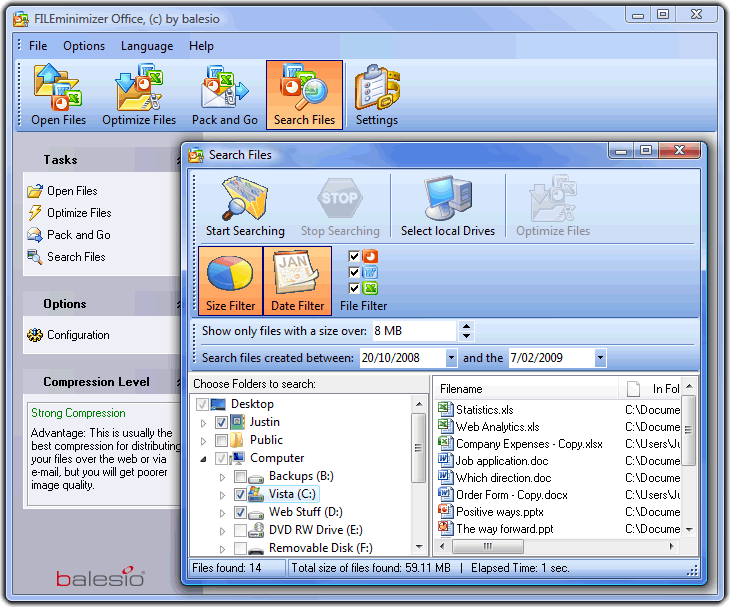Click Pack and Go in Tasks panel
This screenshot has width=730, height=607.
[78, 235]
